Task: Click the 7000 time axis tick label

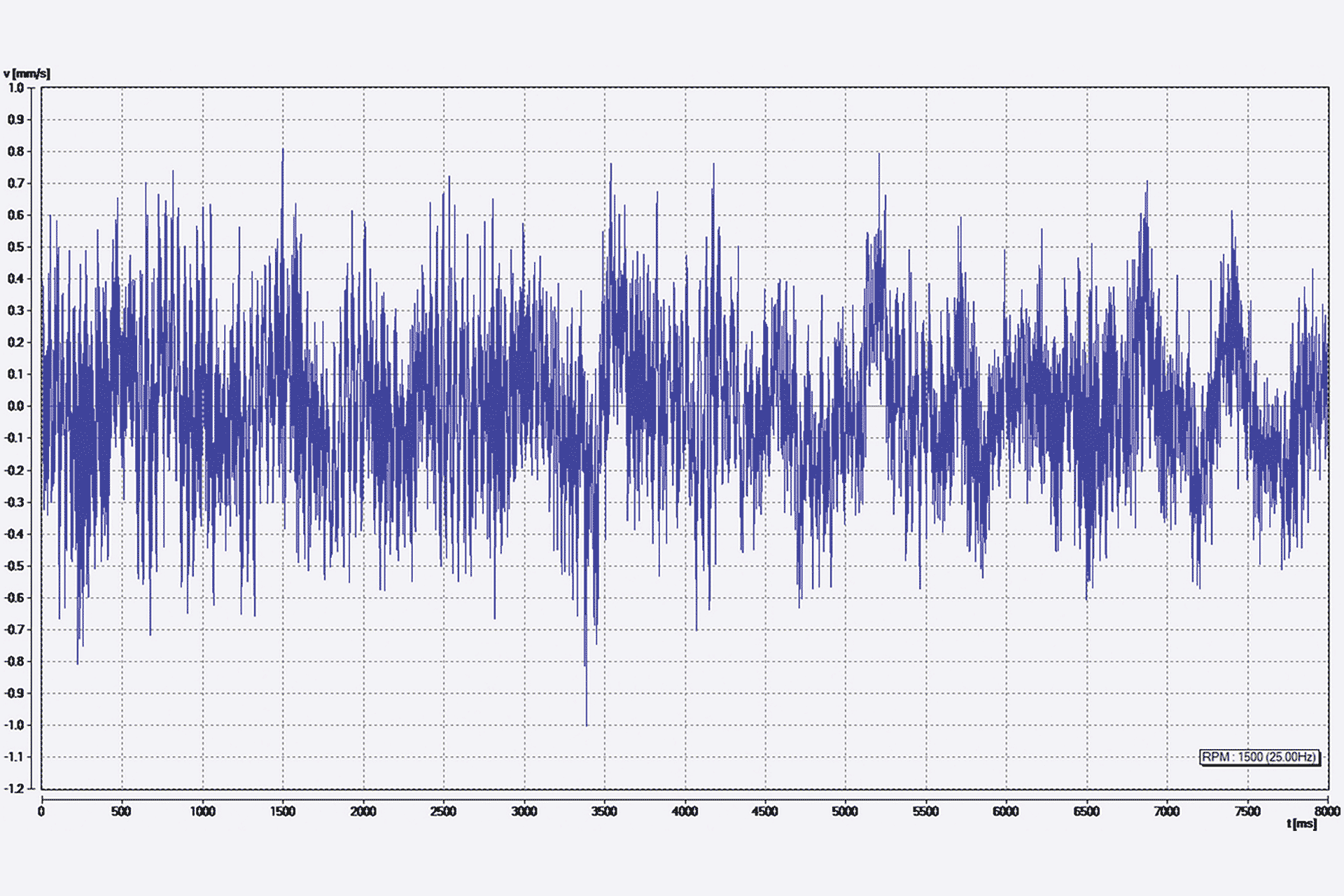Action: 1167,811
